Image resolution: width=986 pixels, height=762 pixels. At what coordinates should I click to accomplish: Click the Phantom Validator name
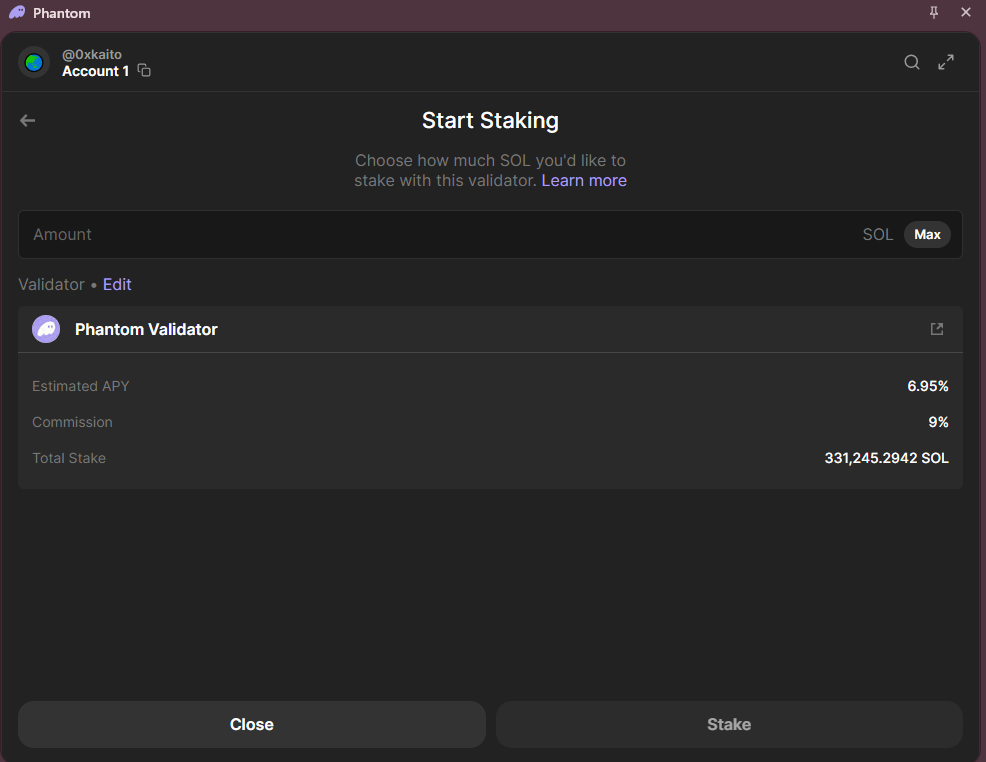pos(146,329)
